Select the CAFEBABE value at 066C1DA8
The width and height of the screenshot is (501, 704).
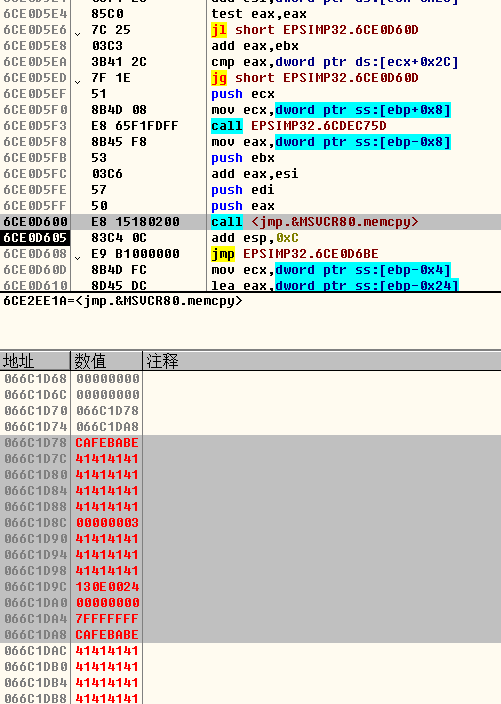tap(107, 635)
